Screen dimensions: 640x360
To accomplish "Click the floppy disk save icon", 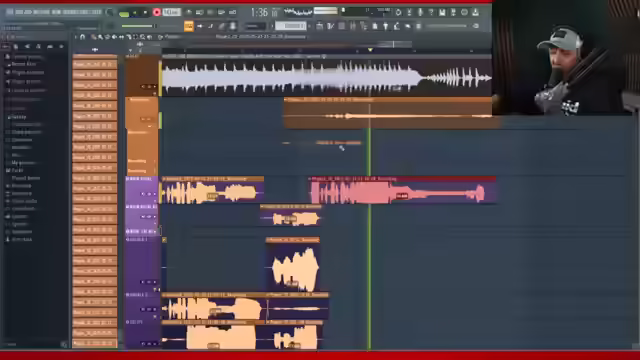I will point(442,12).
